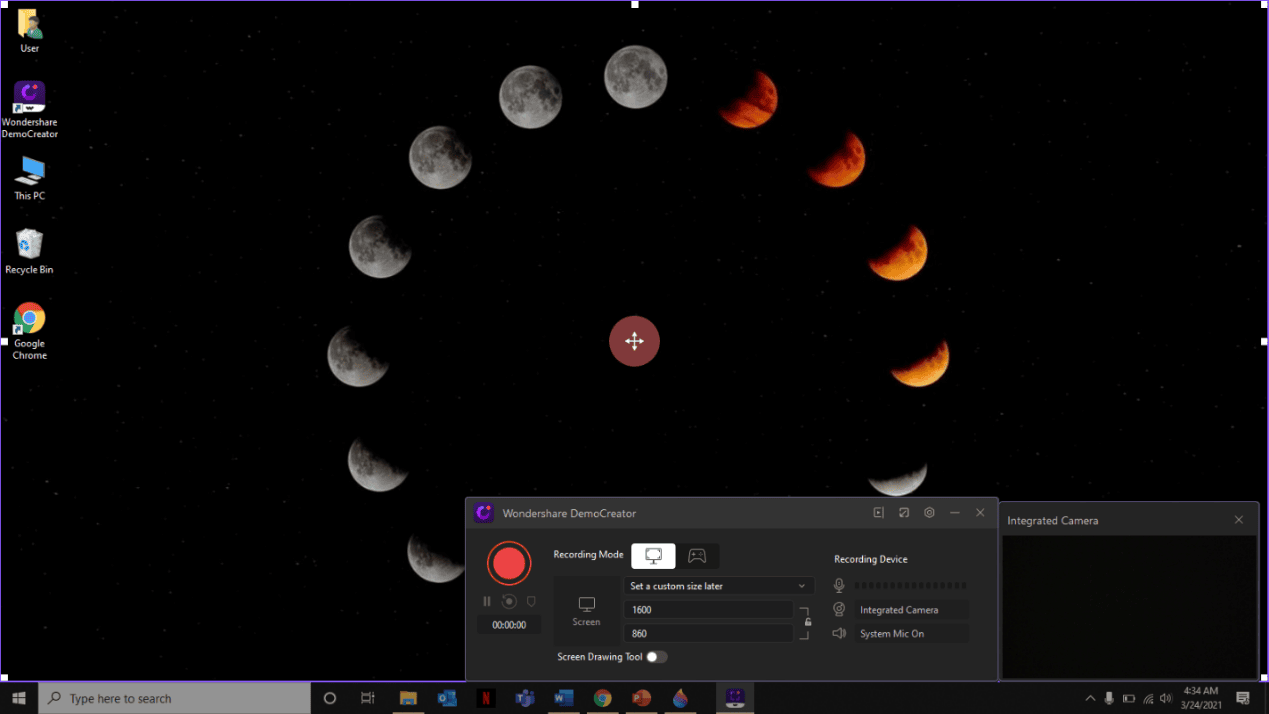This screenshot has width=1269, height=714.
Task: Click the DemoCreator window mode switch icon
Action: tap(904, 513)
